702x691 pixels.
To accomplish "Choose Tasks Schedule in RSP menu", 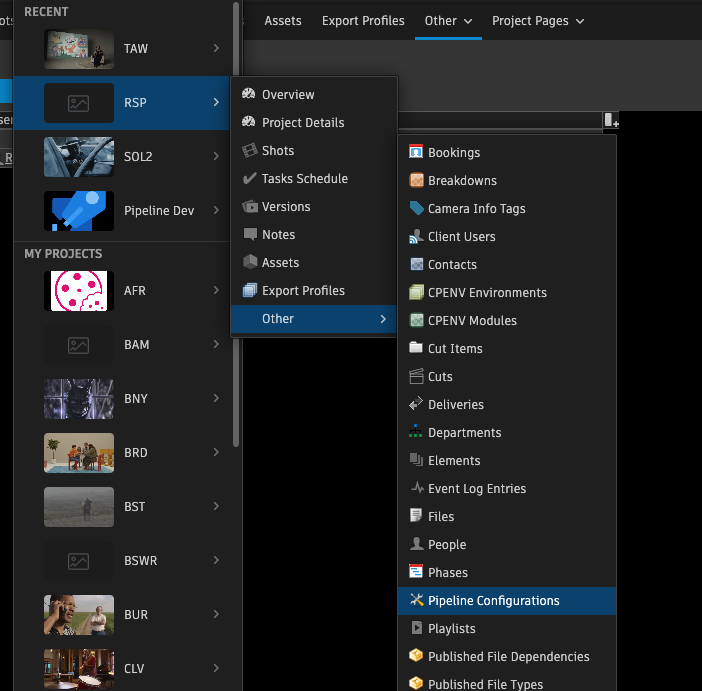I will 304,179.
